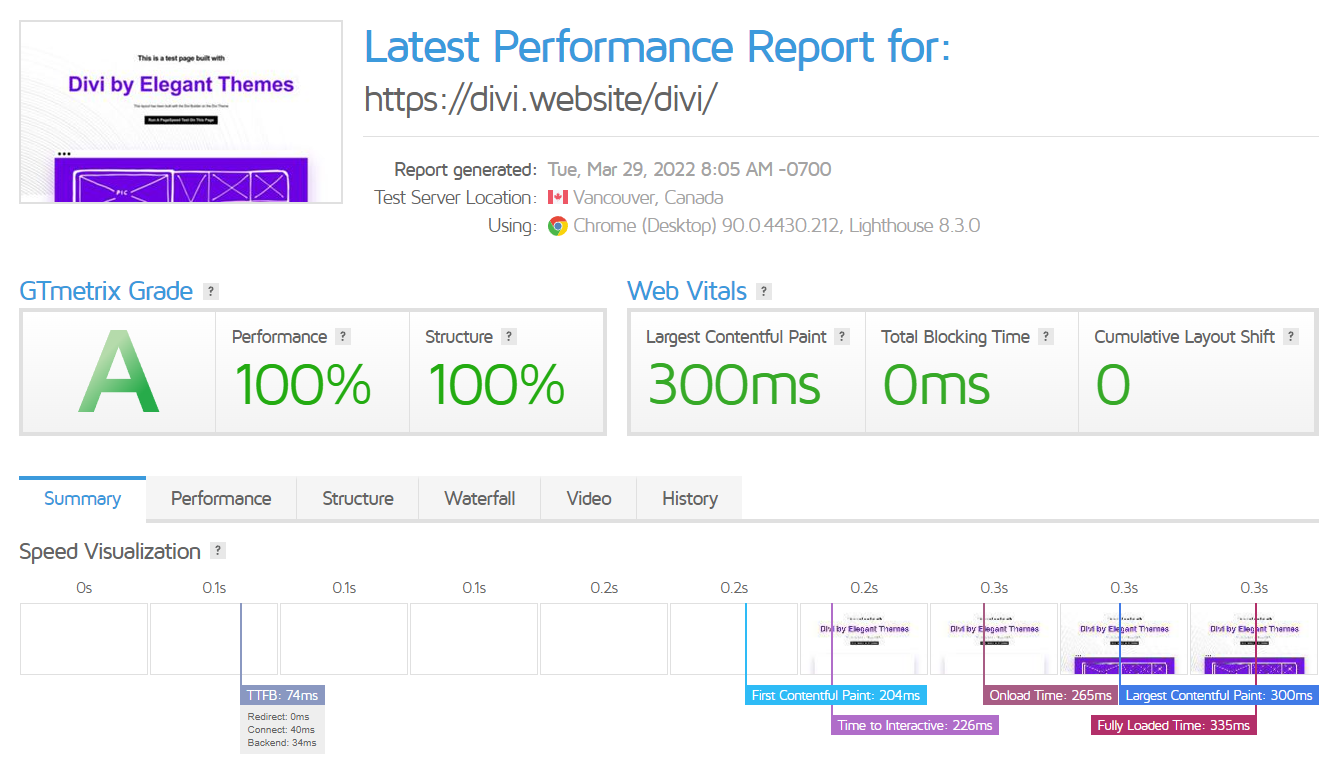Screen dimensions: 1337x782
Task: Click help icon beside Structure score
Action: (508, 337)
